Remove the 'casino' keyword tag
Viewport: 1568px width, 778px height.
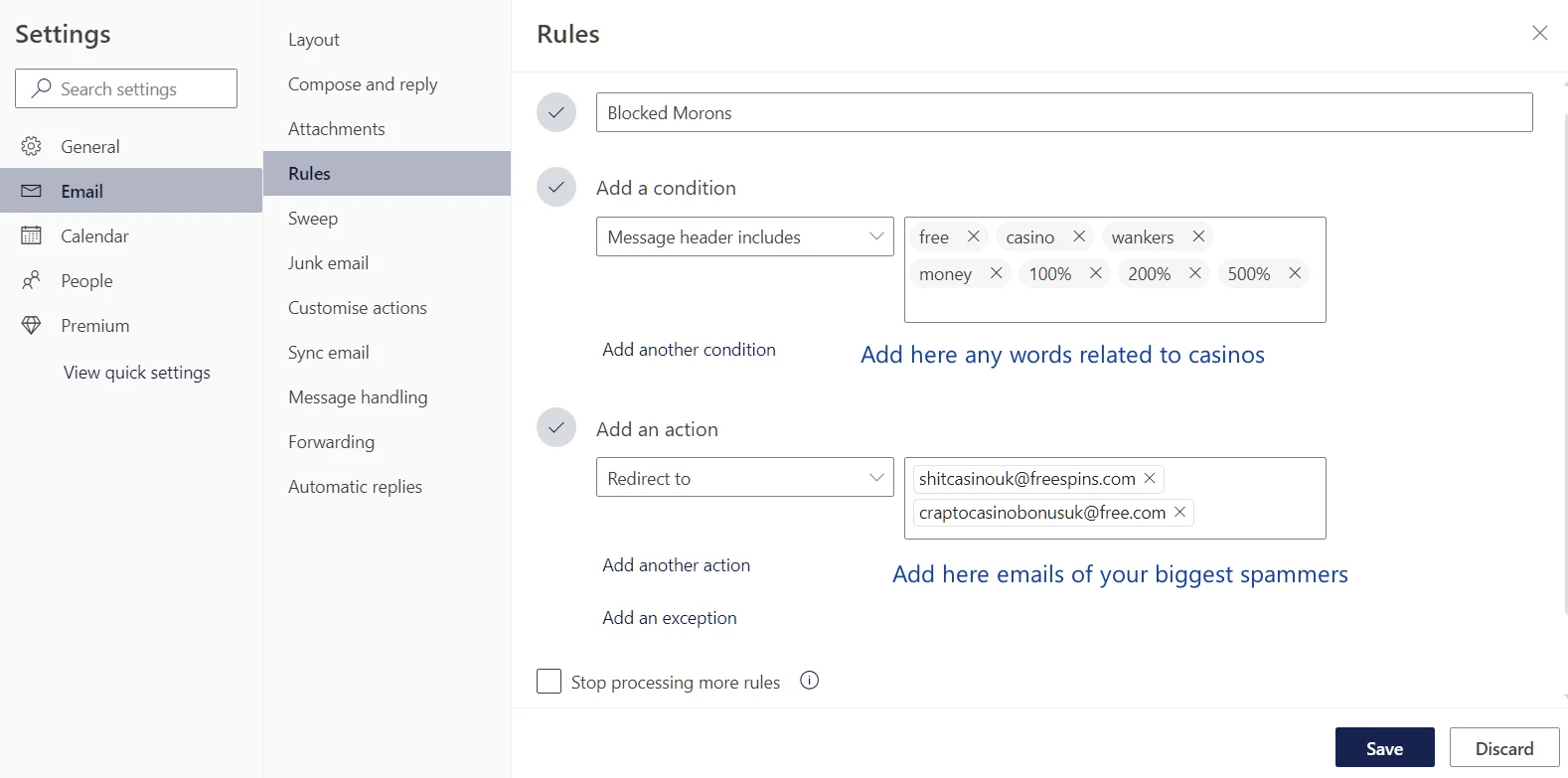click(1079, 236)
